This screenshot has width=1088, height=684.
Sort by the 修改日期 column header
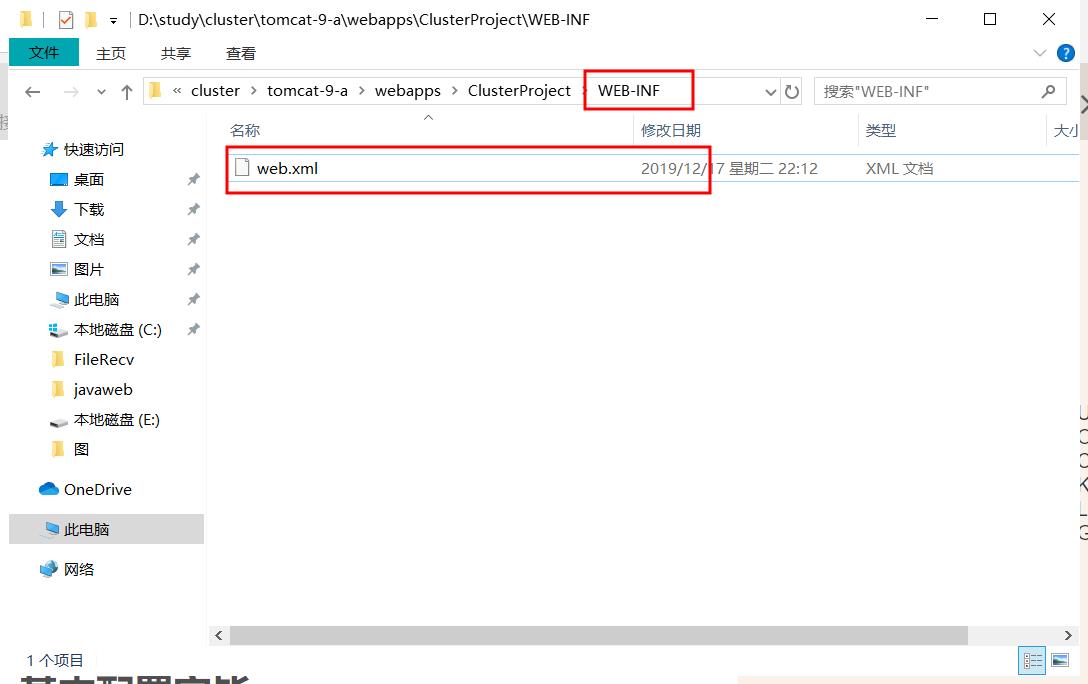(x=671, y=130)
